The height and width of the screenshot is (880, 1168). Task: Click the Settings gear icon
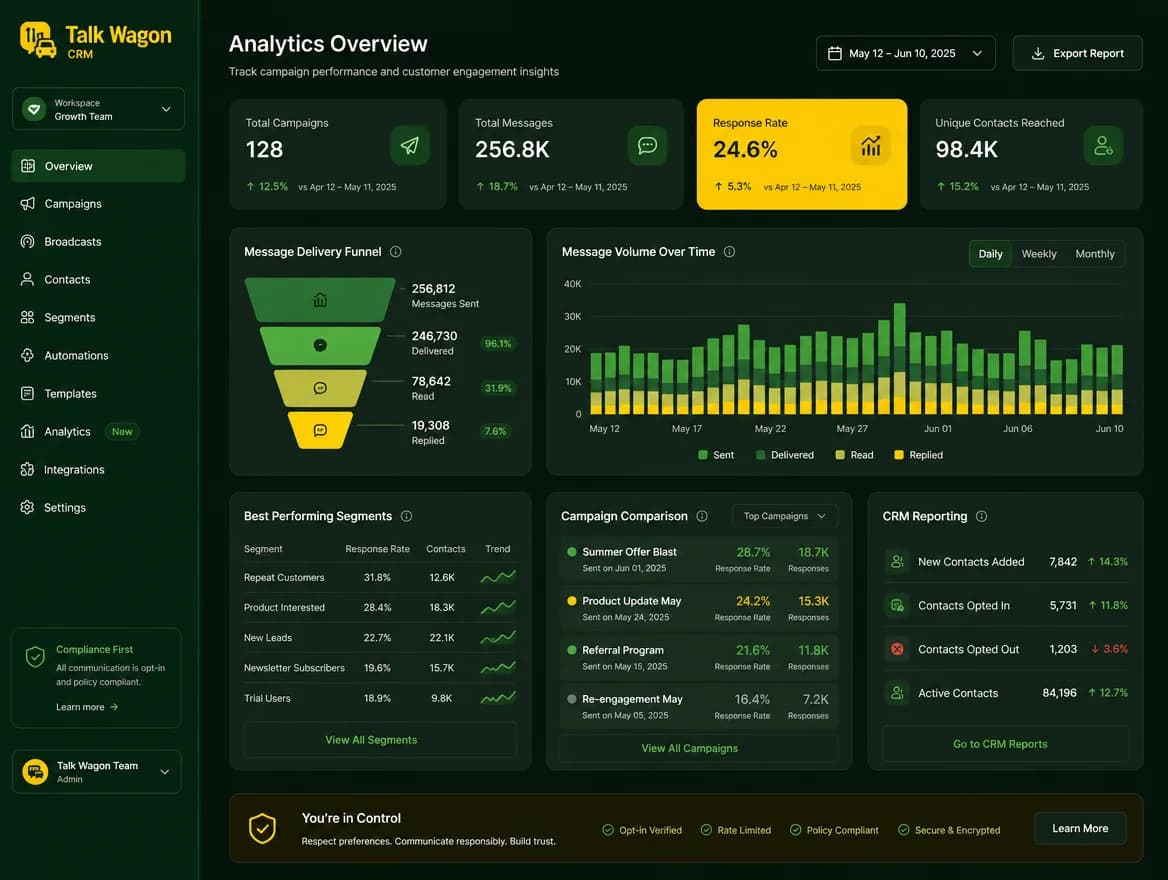pos(28,507)
